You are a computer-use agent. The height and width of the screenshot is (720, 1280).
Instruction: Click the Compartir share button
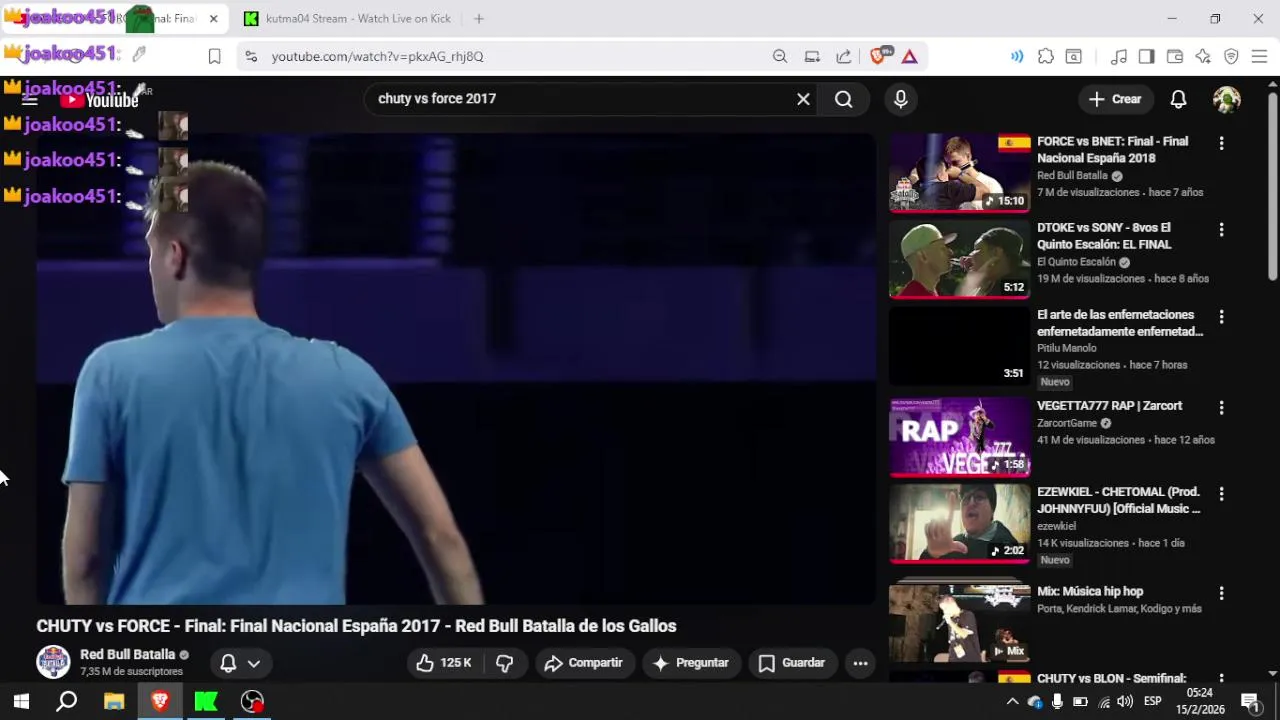(583, 663)
